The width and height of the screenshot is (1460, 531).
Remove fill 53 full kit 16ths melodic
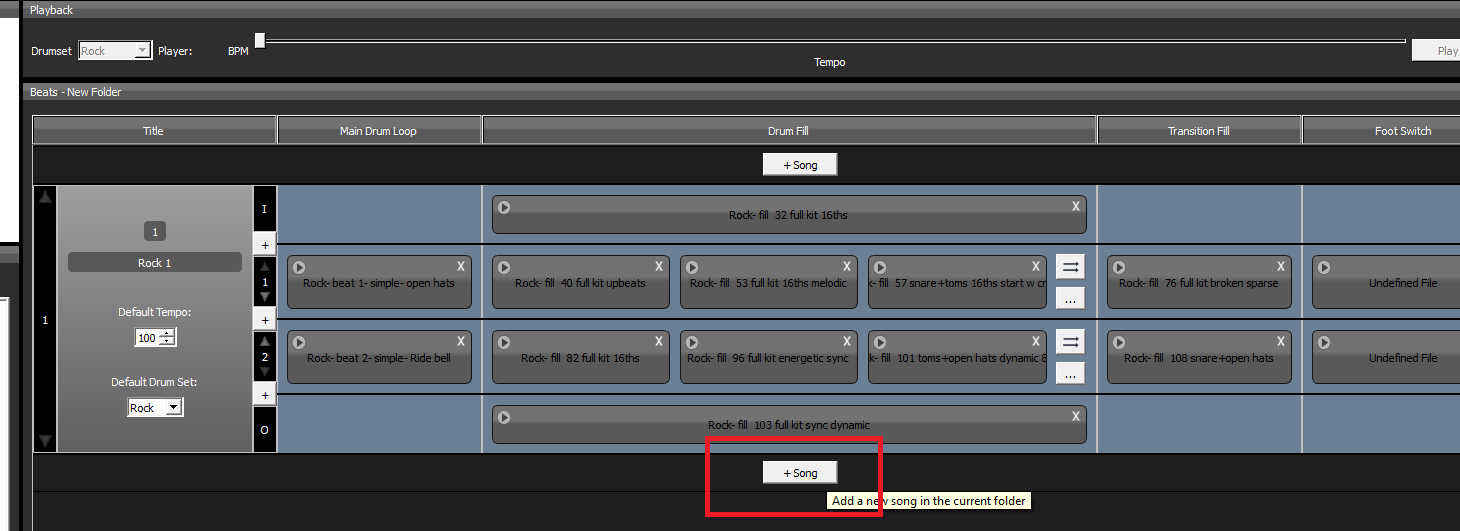click(x=847, y=266)
